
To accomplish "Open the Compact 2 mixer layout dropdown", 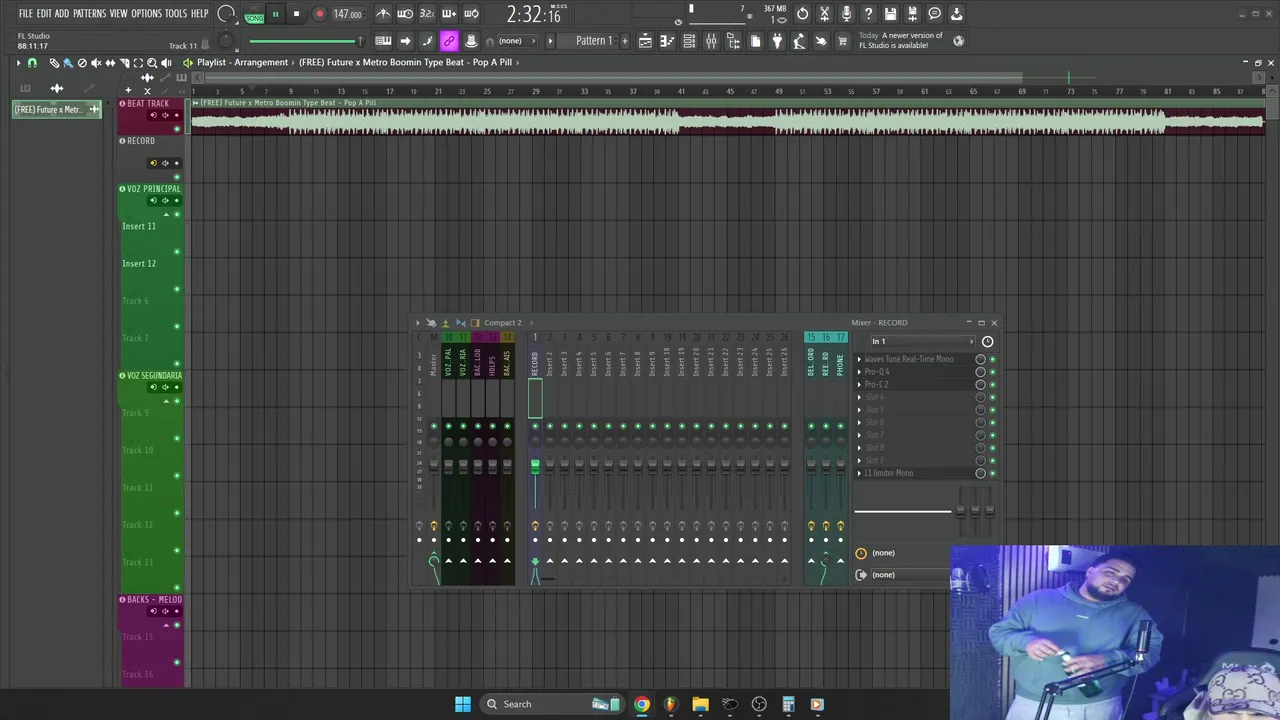I will coord(503,322).
